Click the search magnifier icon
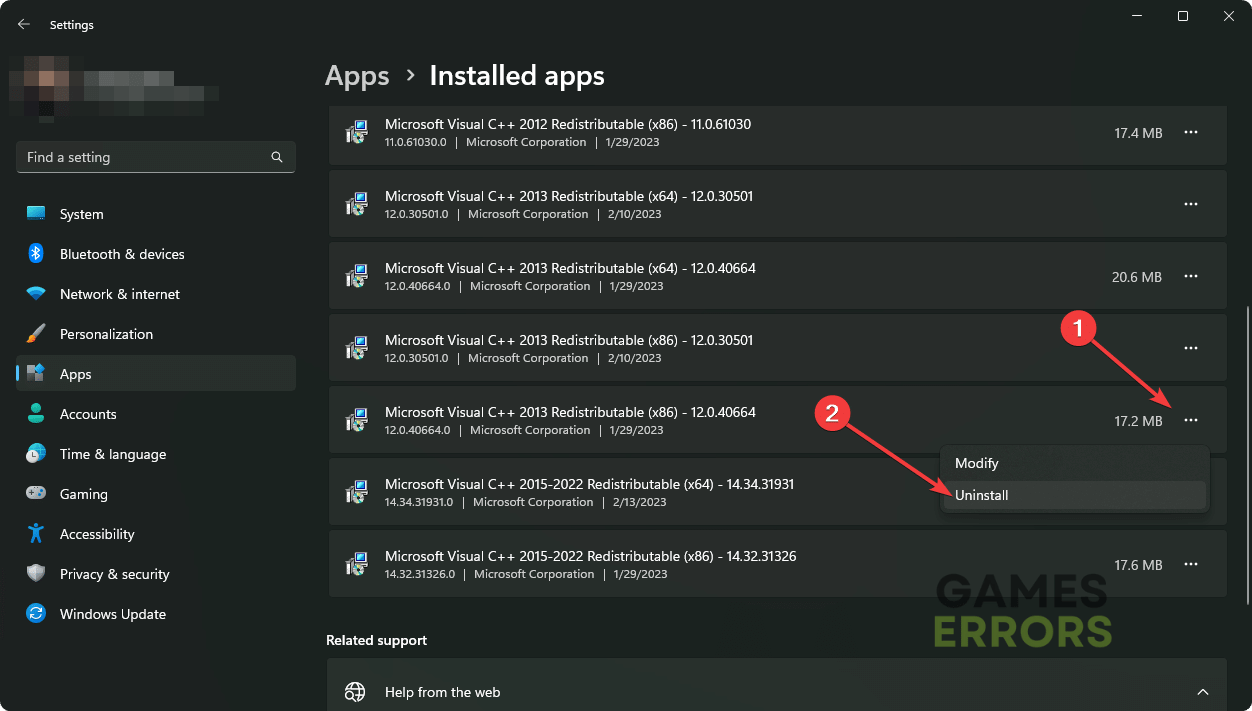The image size is (1252, 711). (277, 158)
